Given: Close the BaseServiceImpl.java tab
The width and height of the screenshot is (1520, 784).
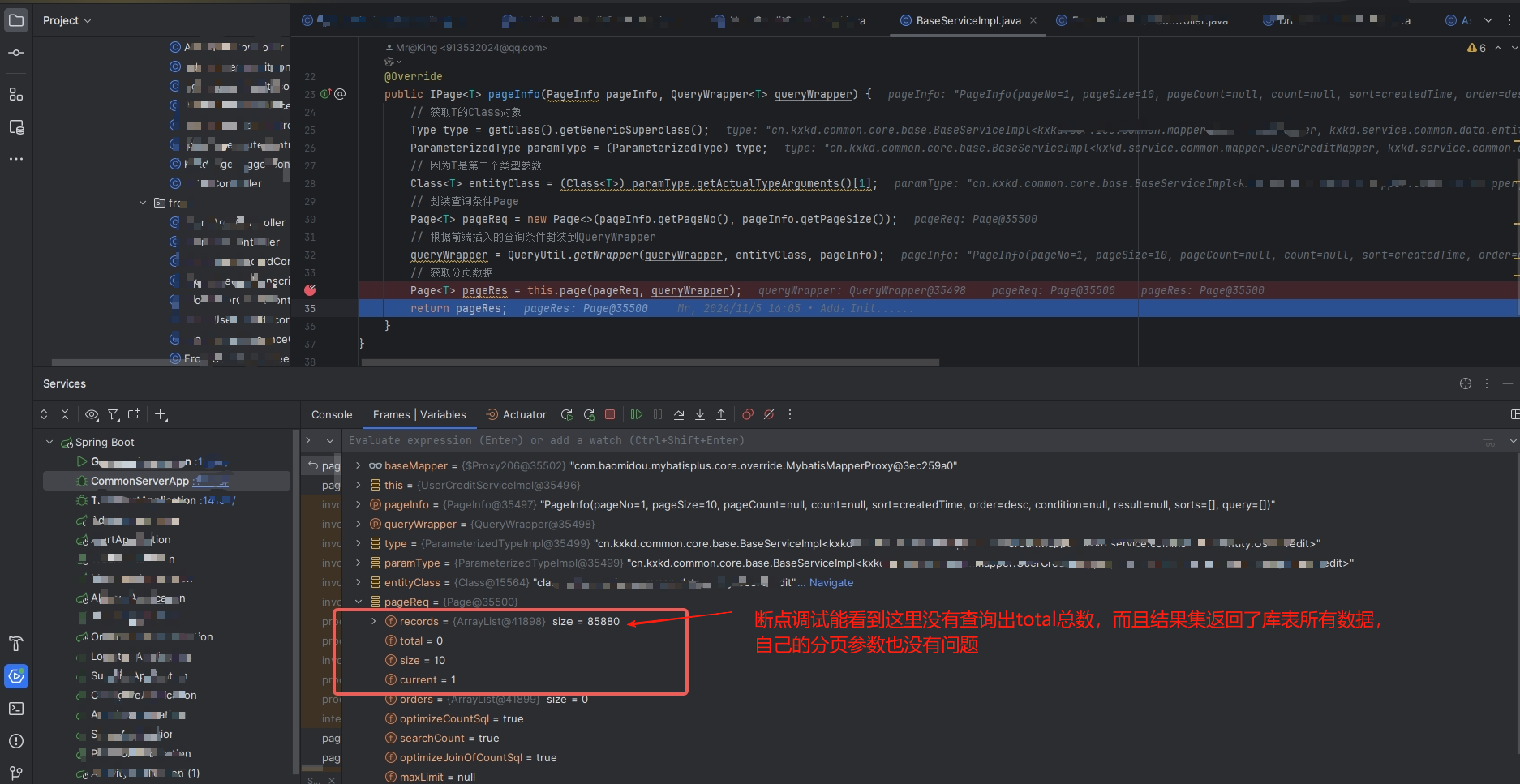Looking at the screenshot, I should pos(1033,20).
